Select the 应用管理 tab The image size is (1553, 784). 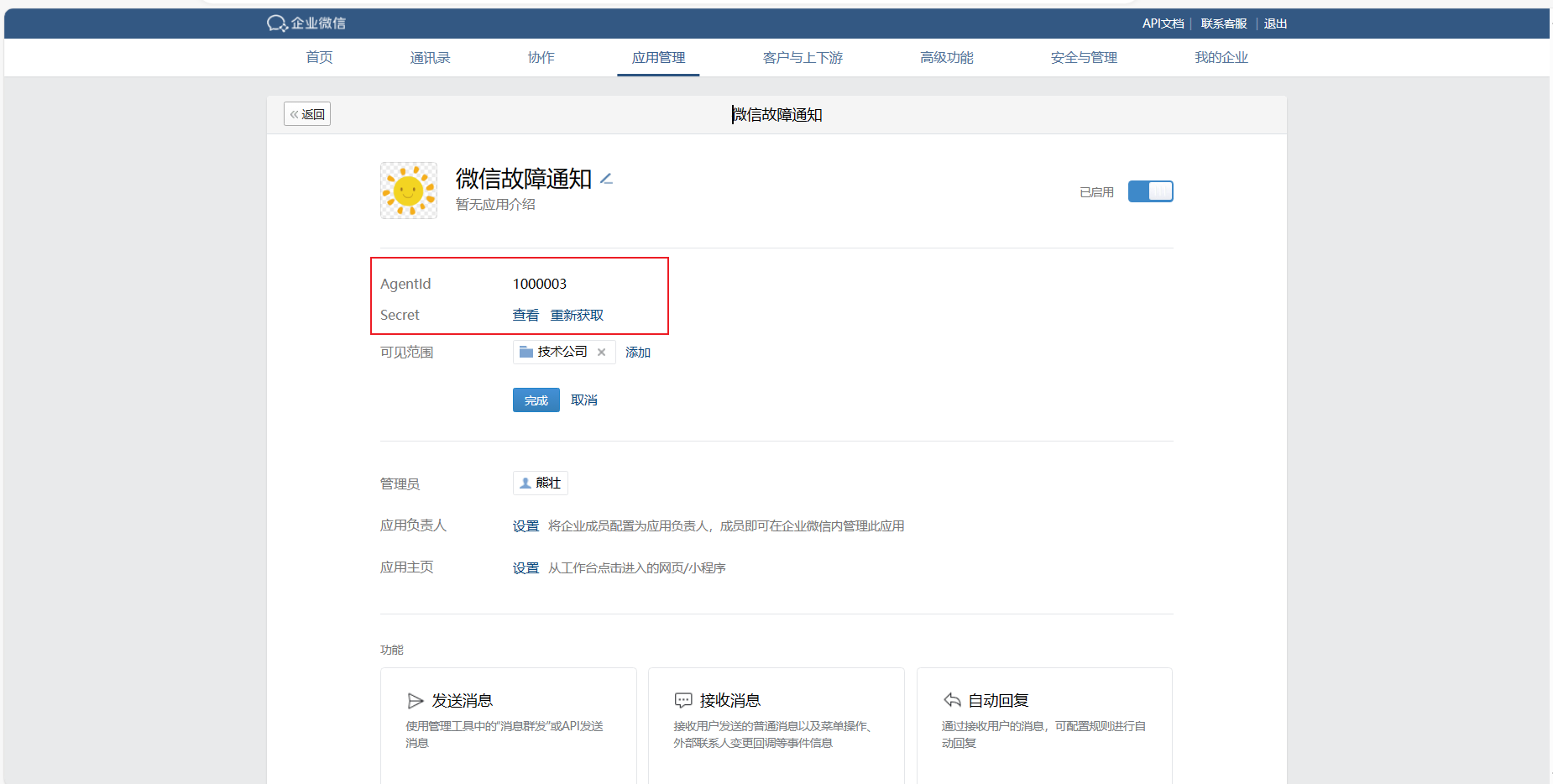pos(658,57)
